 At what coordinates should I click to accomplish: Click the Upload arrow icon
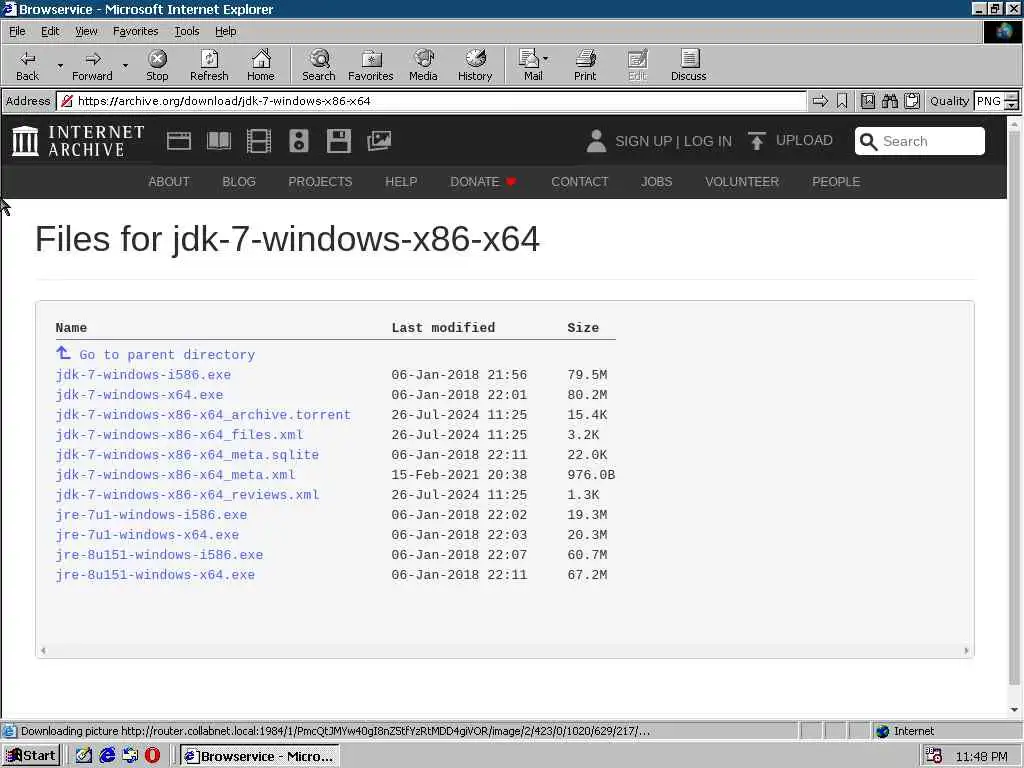[x=756, y=141]
